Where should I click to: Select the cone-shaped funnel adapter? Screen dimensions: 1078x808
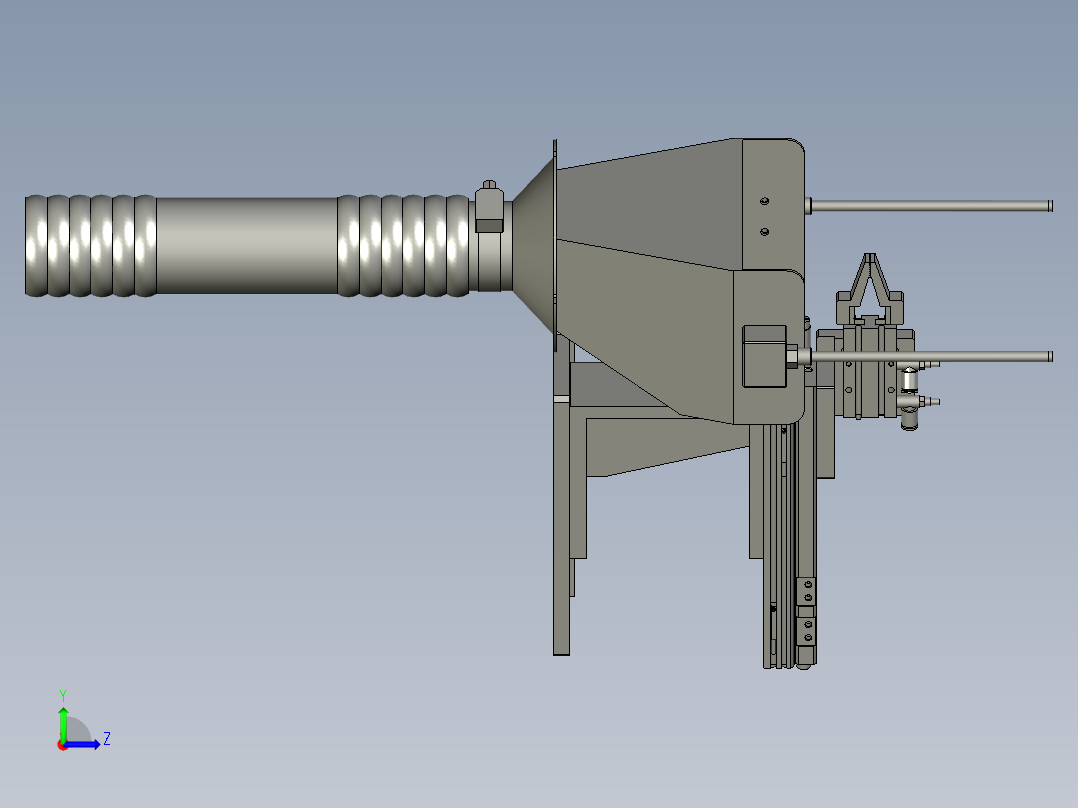click(x=536, y=245)
